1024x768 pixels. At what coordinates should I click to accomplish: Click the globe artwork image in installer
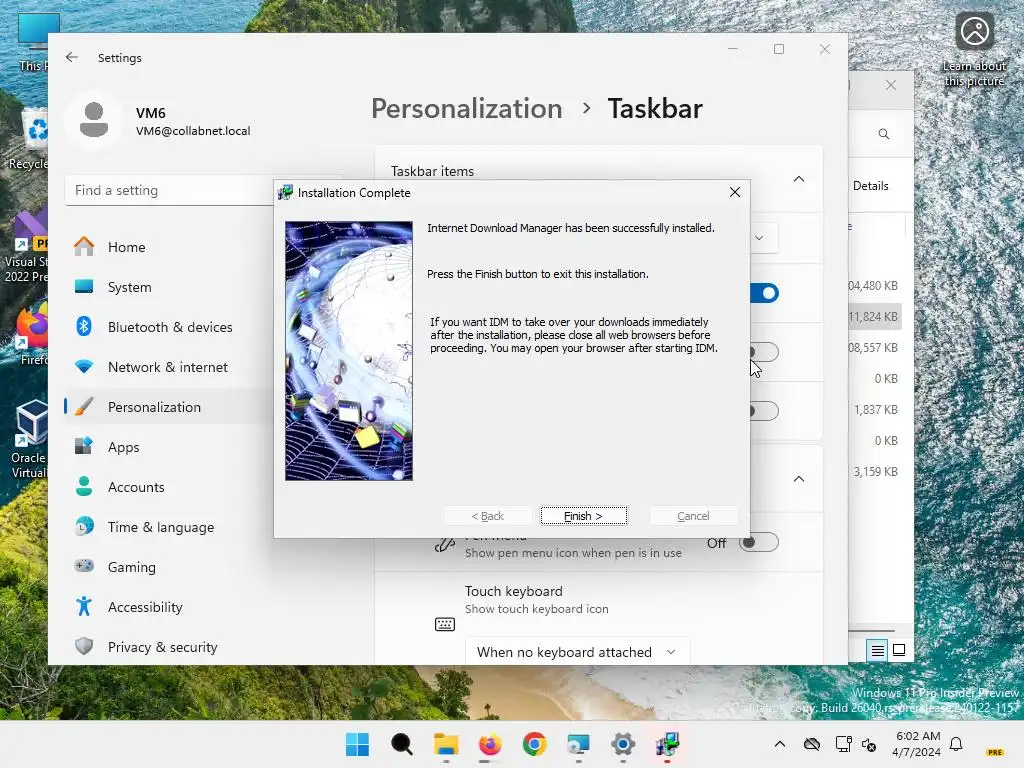349,351
